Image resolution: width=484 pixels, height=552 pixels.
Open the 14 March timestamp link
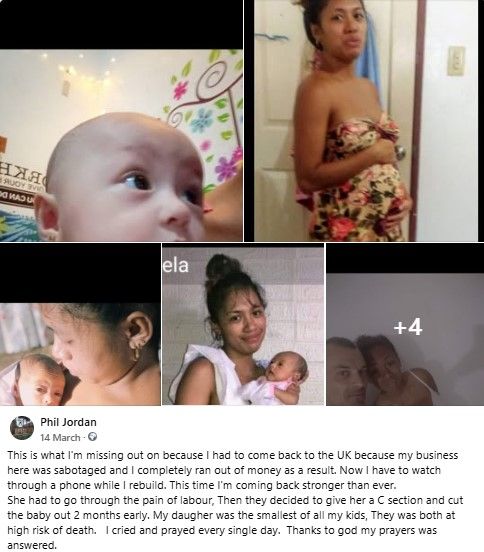[60, 438]
